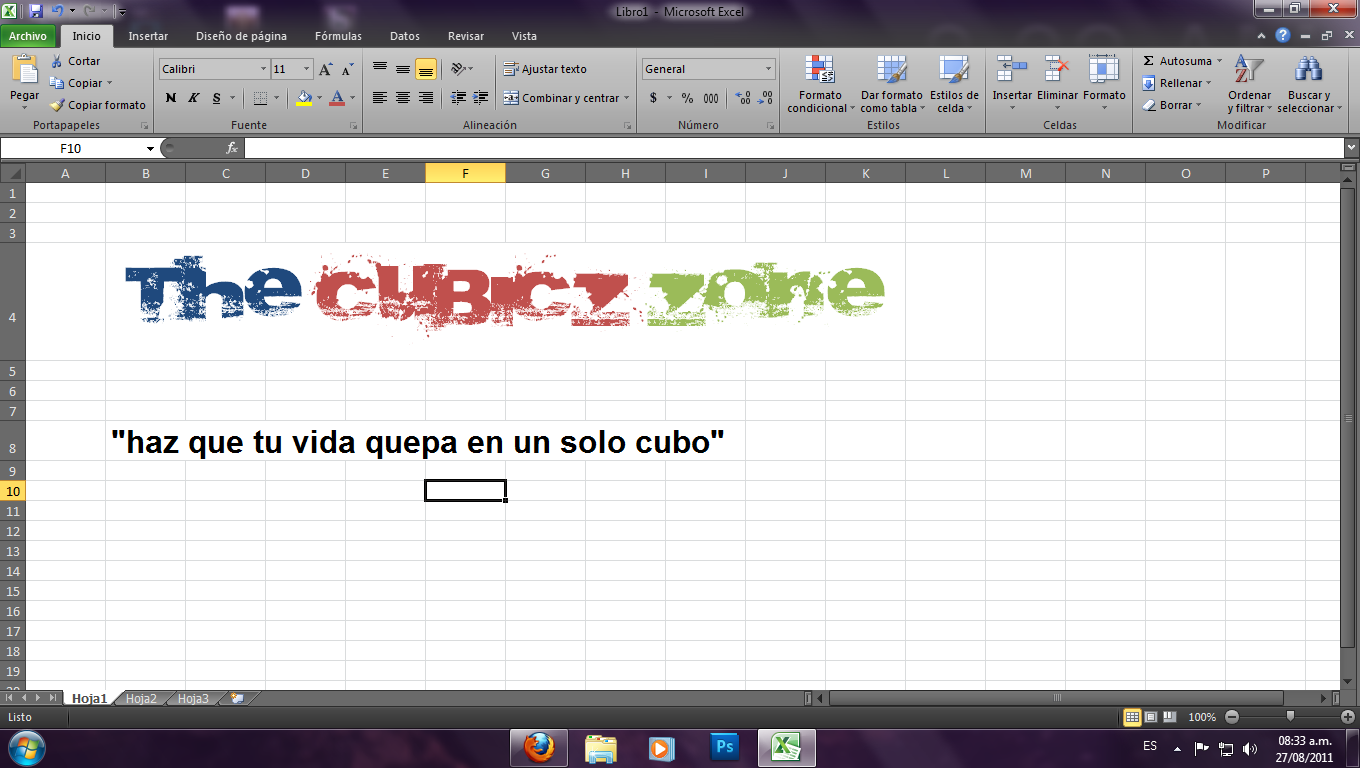
Task: Switch to the Insertar ribbon tab
Action: (x=148, y=36)
